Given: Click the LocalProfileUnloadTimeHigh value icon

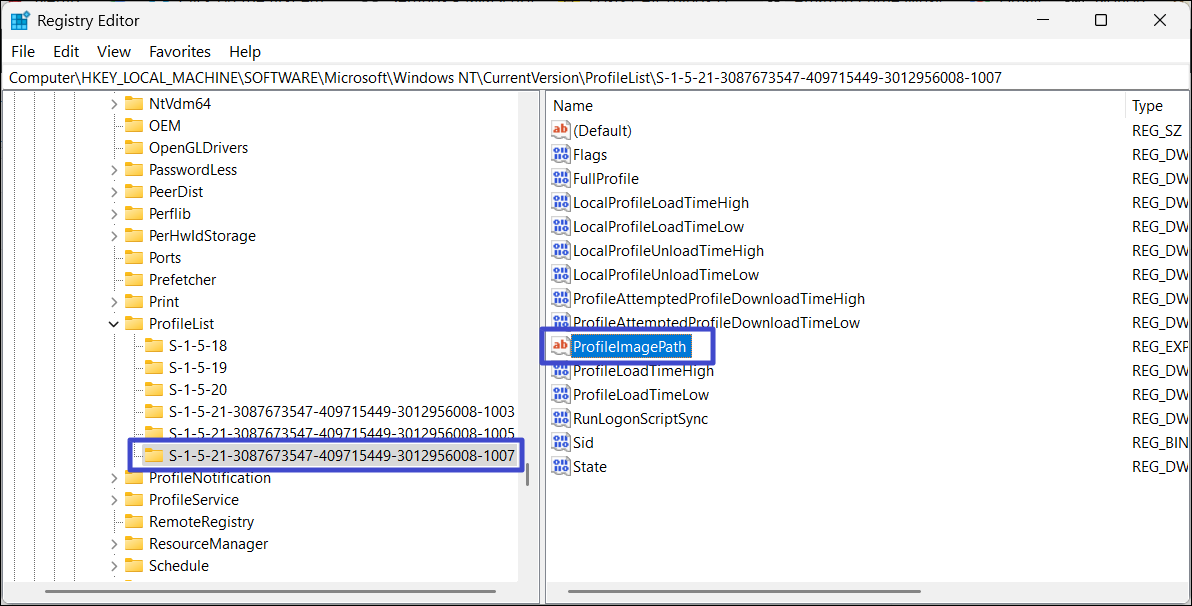Looking at the screenshot, I should pyautogui.click(x=561, y=250).
